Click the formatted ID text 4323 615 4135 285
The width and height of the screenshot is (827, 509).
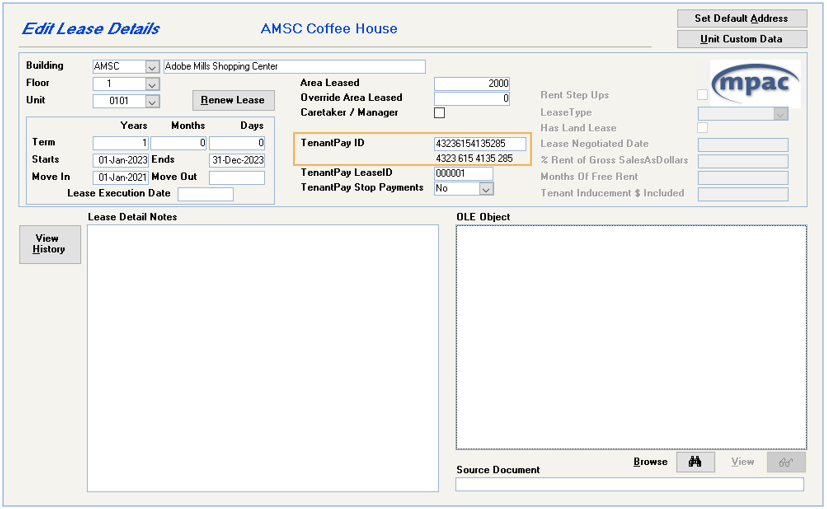[x=474, y=158]
